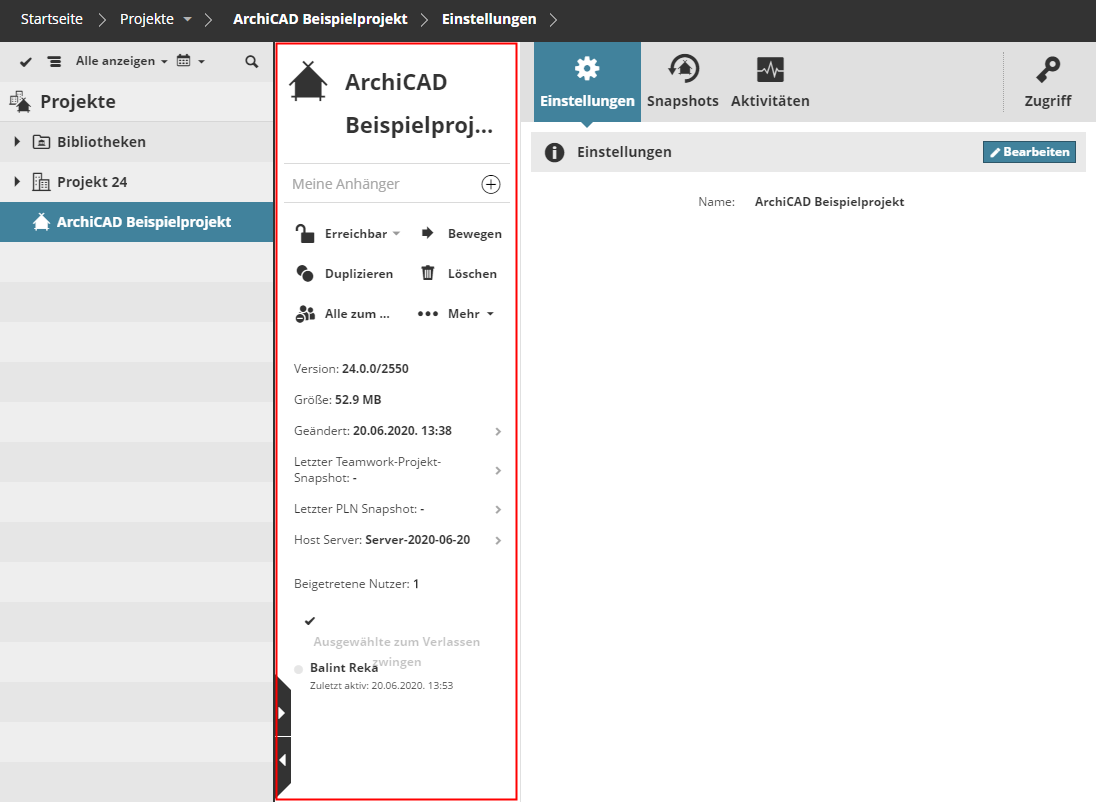Click ArchiCAD Beispielprojekt house icon in tree
This screenshot has height=802, width=1096.
(x=41, y=222)
